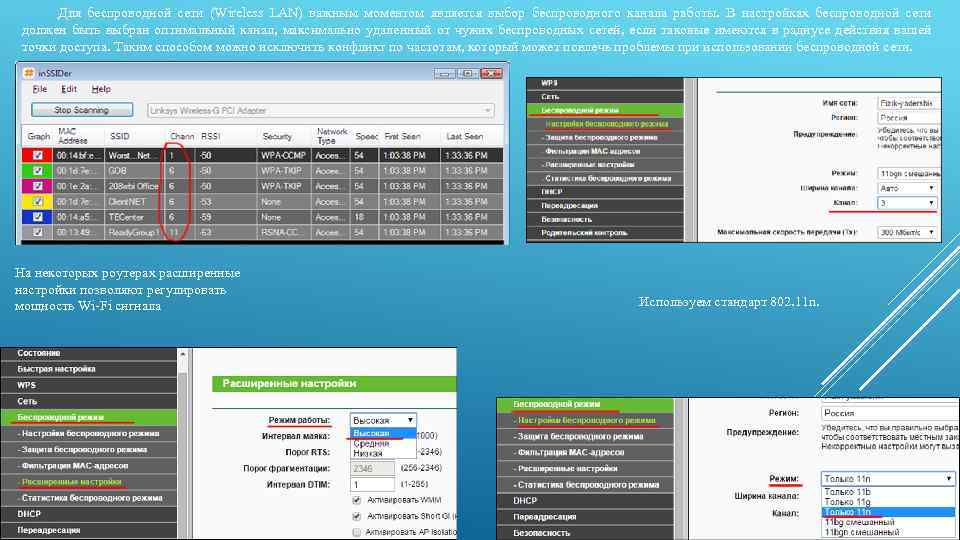
Task: Click MAC address 00:14:a5 of TECenter row
Action: pos(80,217)
